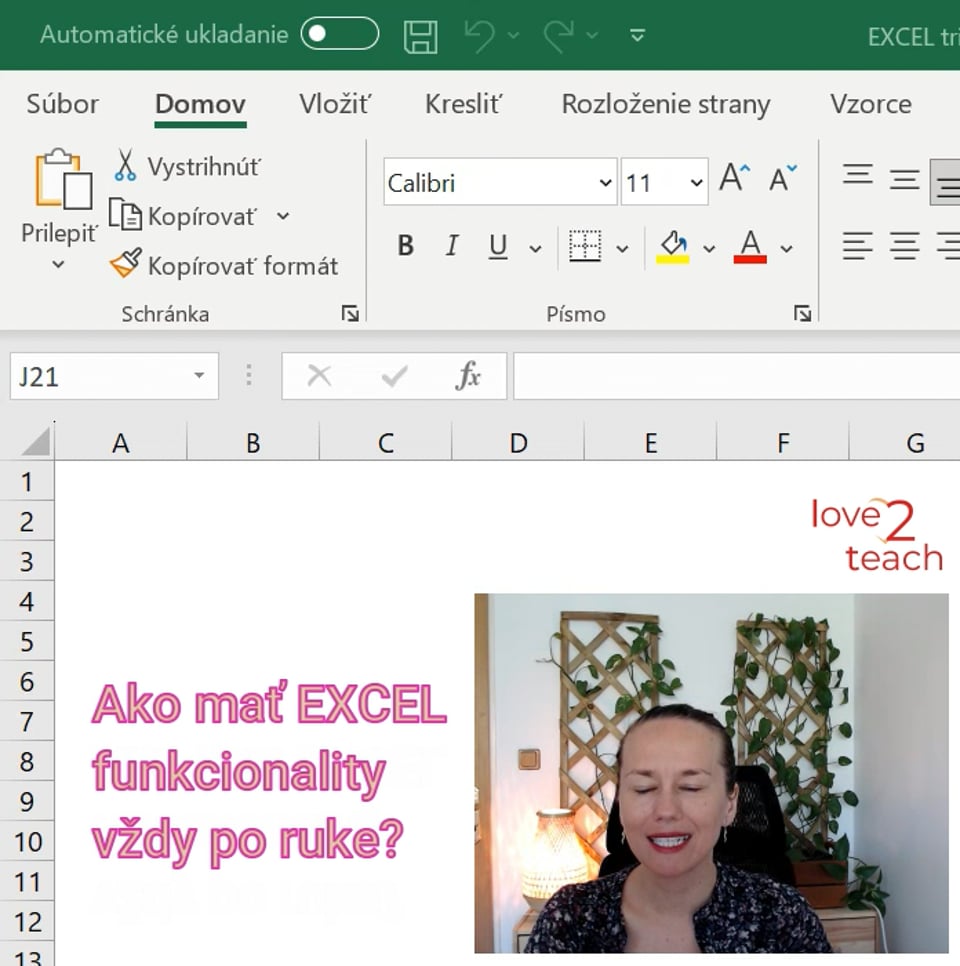Switch to the Domov tab

pos(200,104)
